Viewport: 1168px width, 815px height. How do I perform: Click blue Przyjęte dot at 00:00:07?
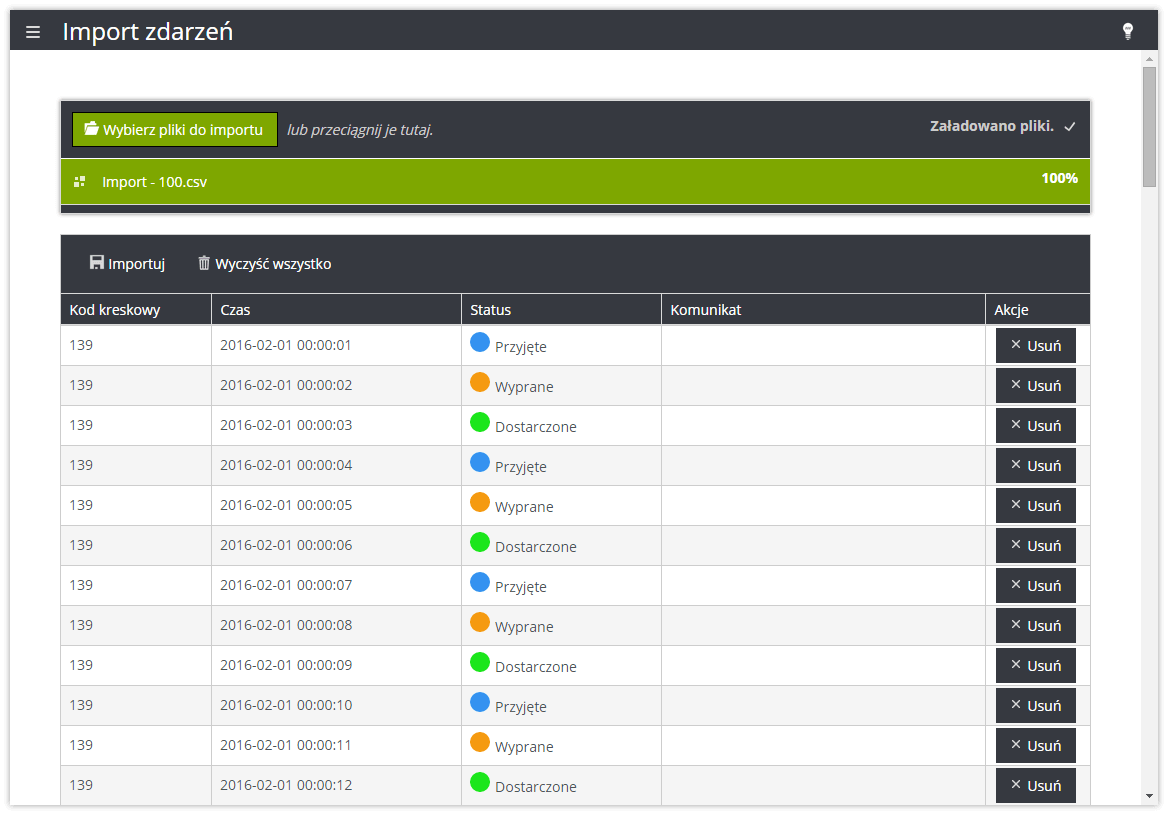coord(480,582)
